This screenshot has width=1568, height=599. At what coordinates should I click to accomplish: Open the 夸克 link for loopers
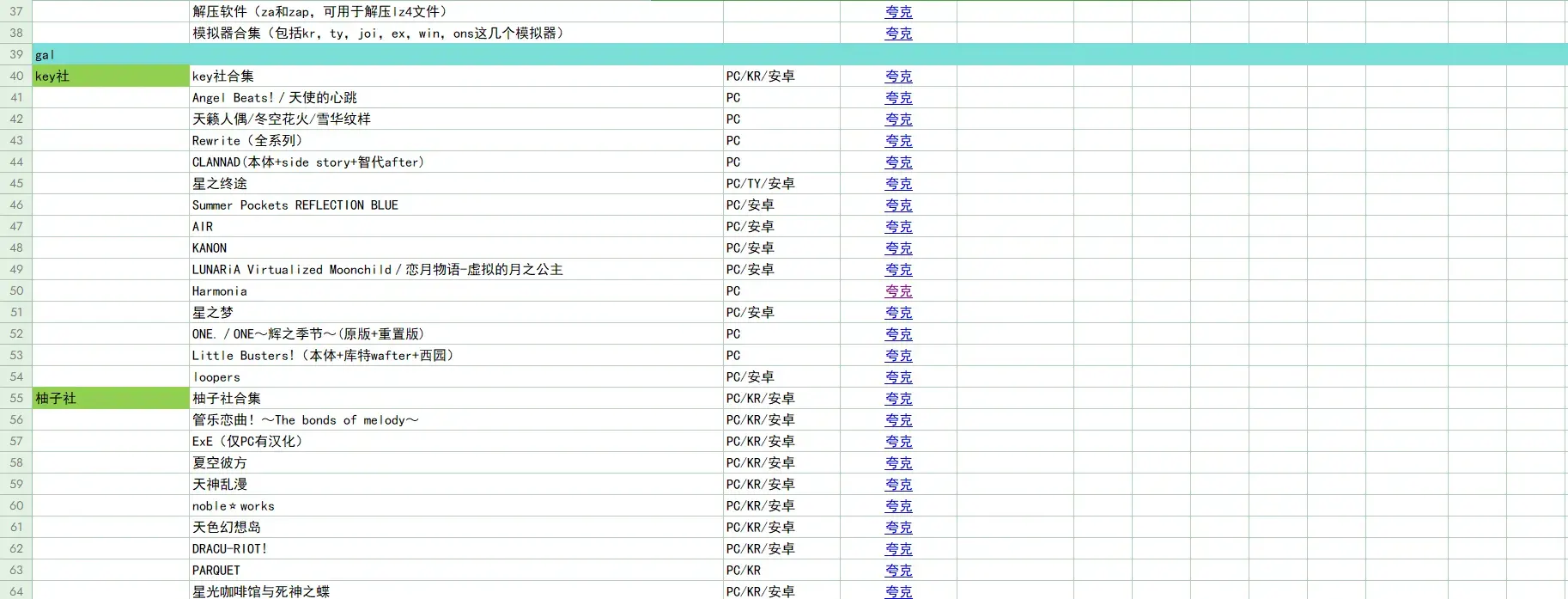pos(898,377)
